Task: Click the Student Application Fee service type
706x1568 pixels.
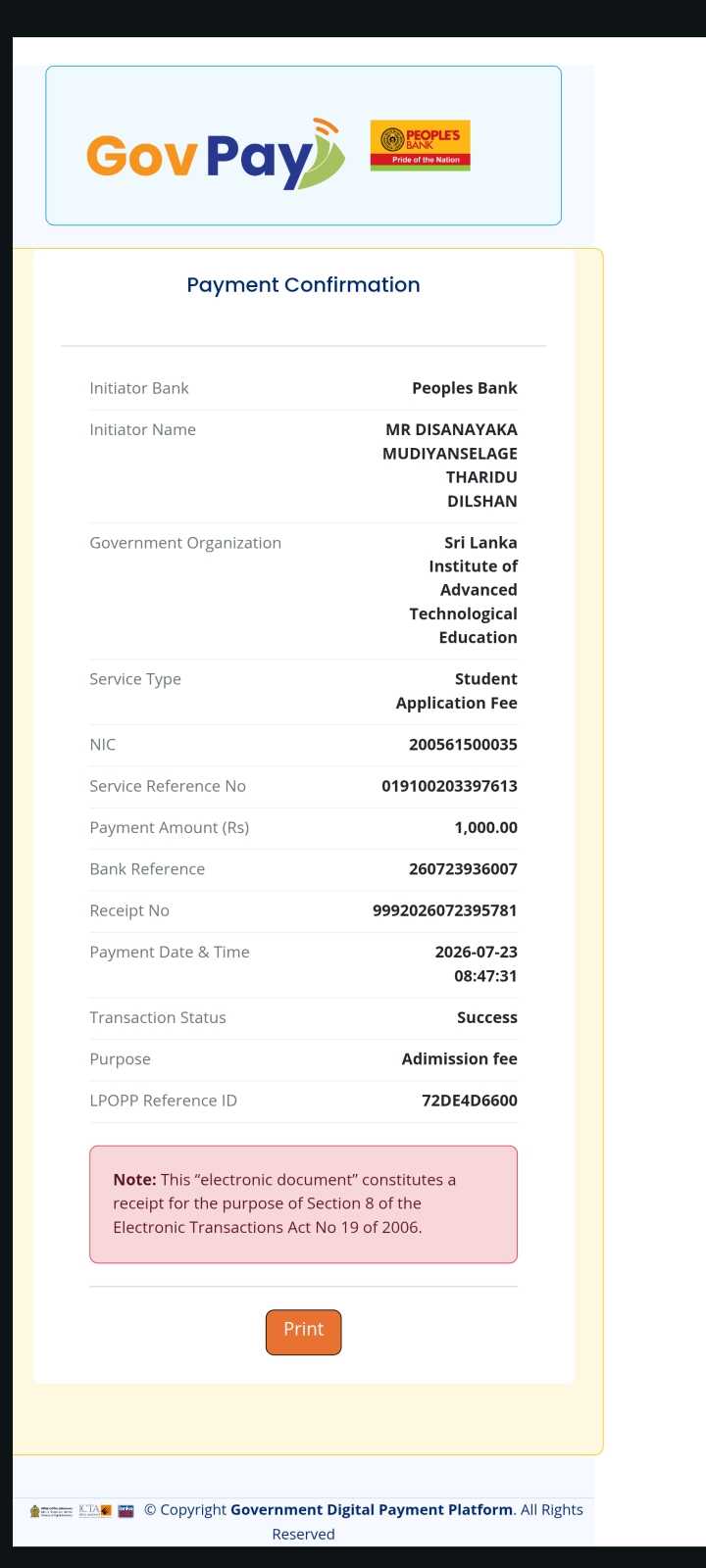Action: 457,691
